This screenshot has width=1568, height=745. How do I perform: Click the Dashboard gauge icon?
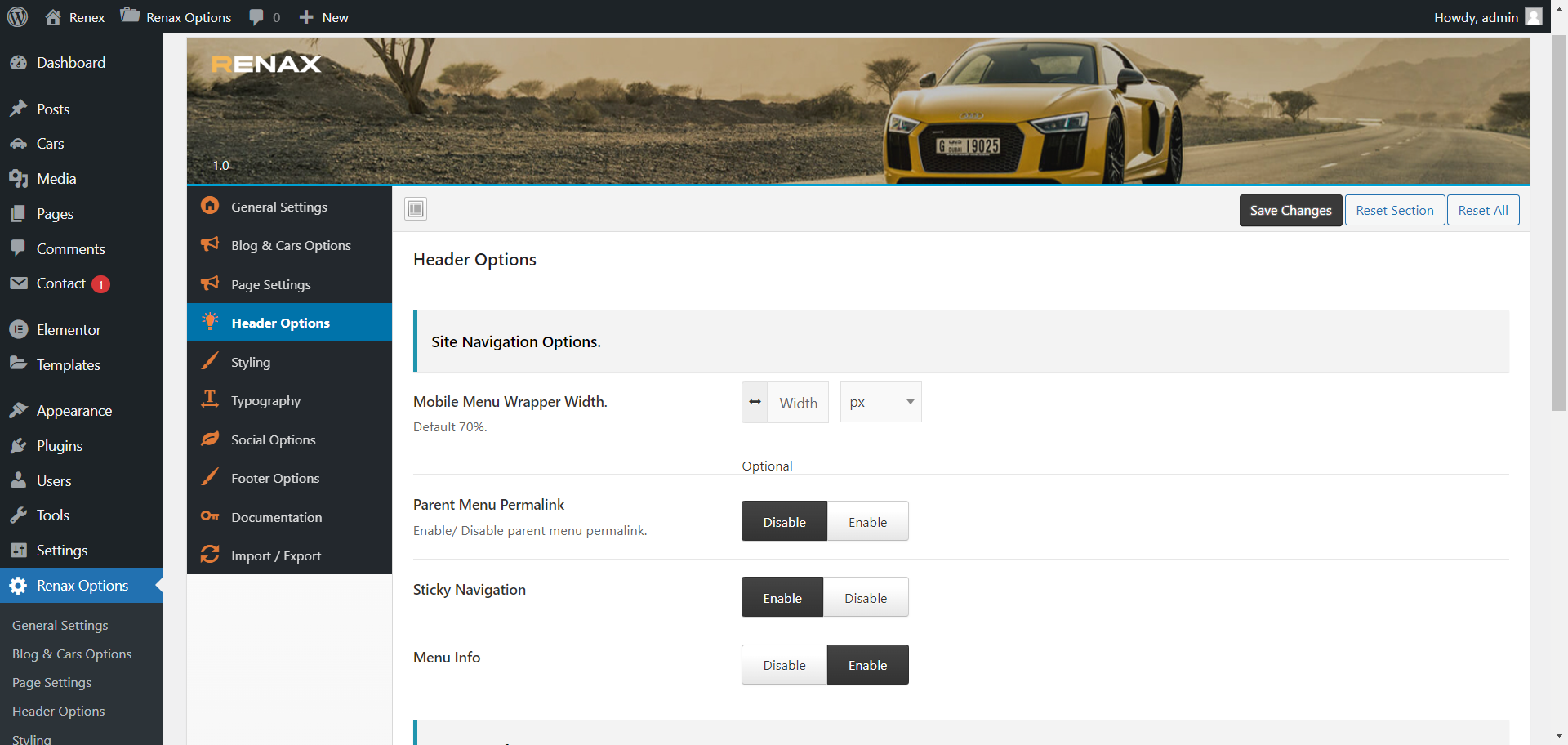[x=18, y=62]
